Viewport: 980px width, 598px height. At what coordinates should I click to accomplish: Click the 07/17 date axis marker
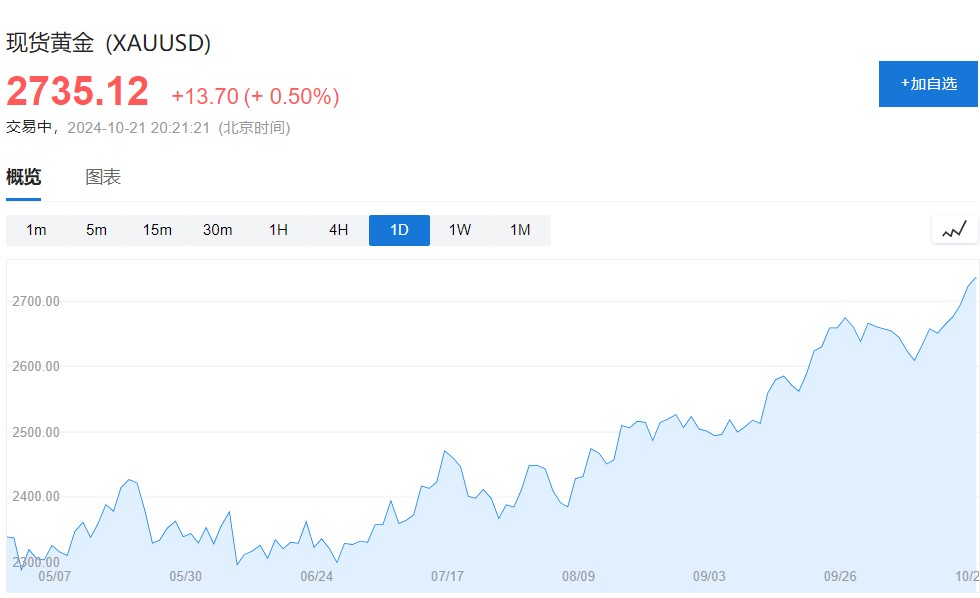click(x=448, y=576)
